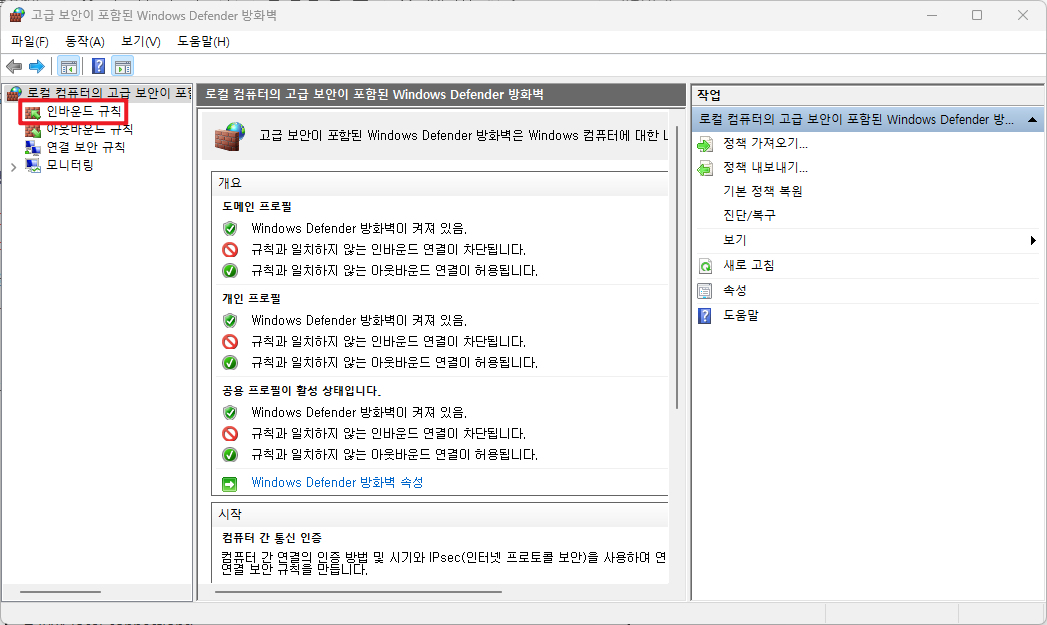The width and height of the screenshot is (1047, 625).
Task: Click the 새로 고침 action
Action: (749, 265)
